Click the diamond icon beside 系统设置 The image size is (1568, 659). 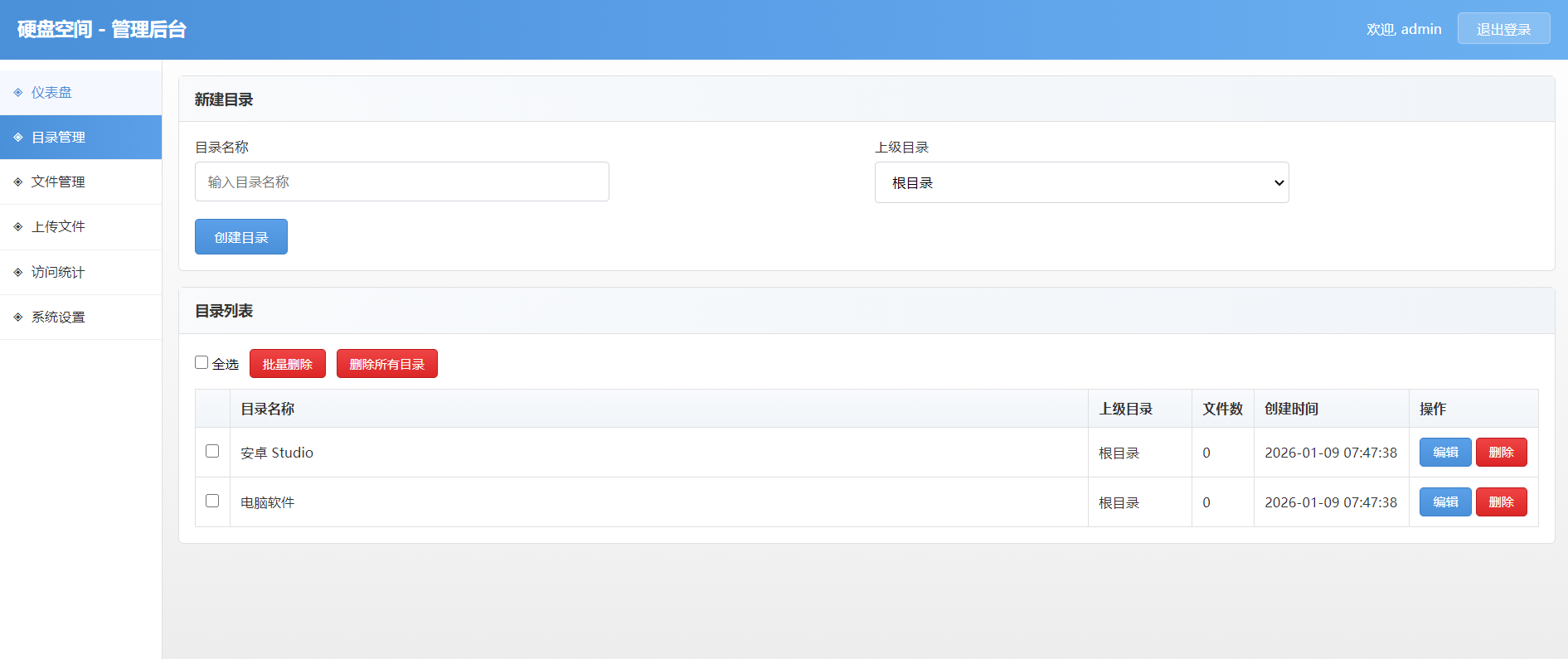pyautogui.click(x=18, y=317)
